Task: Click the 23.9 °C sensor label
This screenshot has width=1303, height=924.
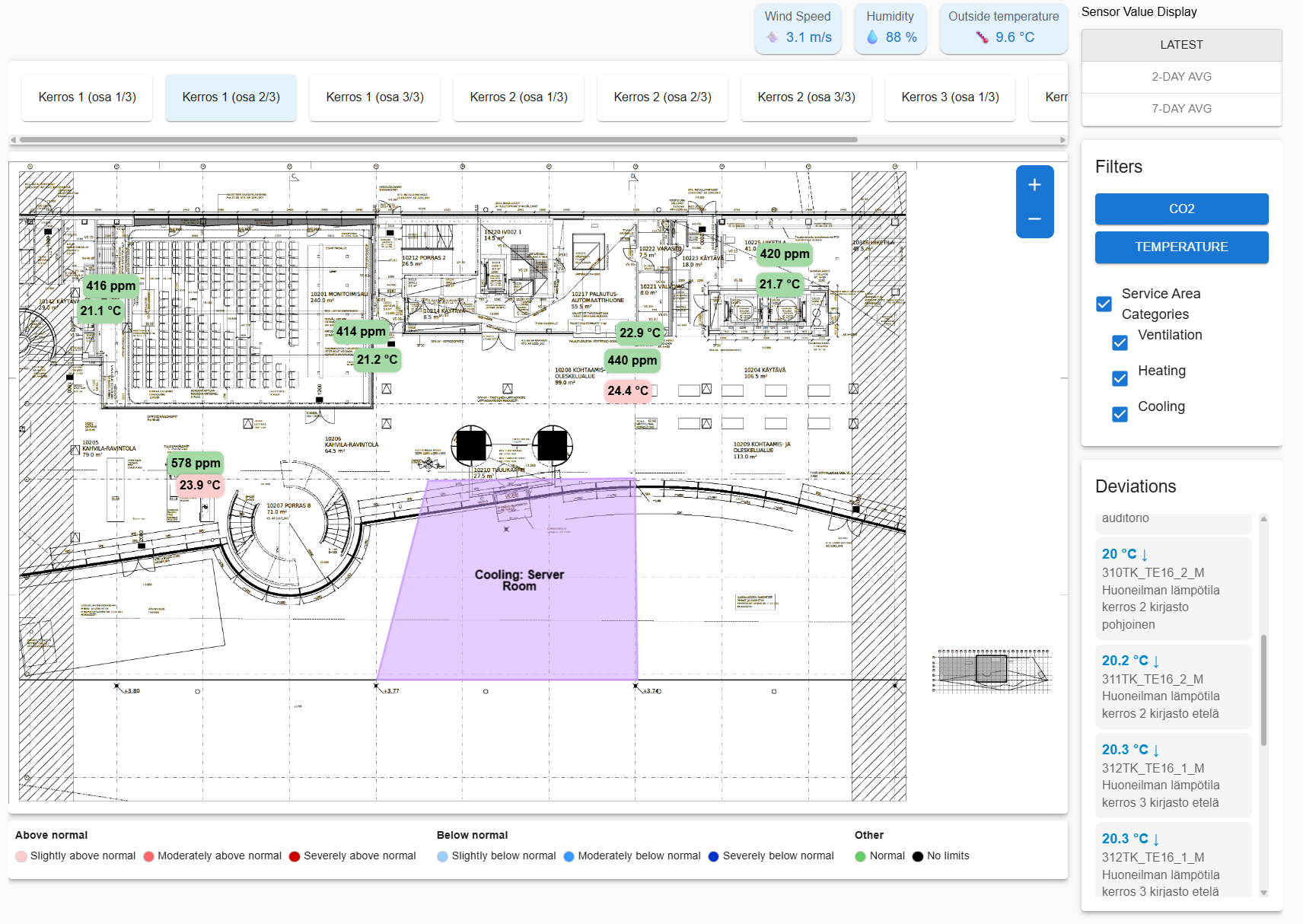Action: point(199,486)
